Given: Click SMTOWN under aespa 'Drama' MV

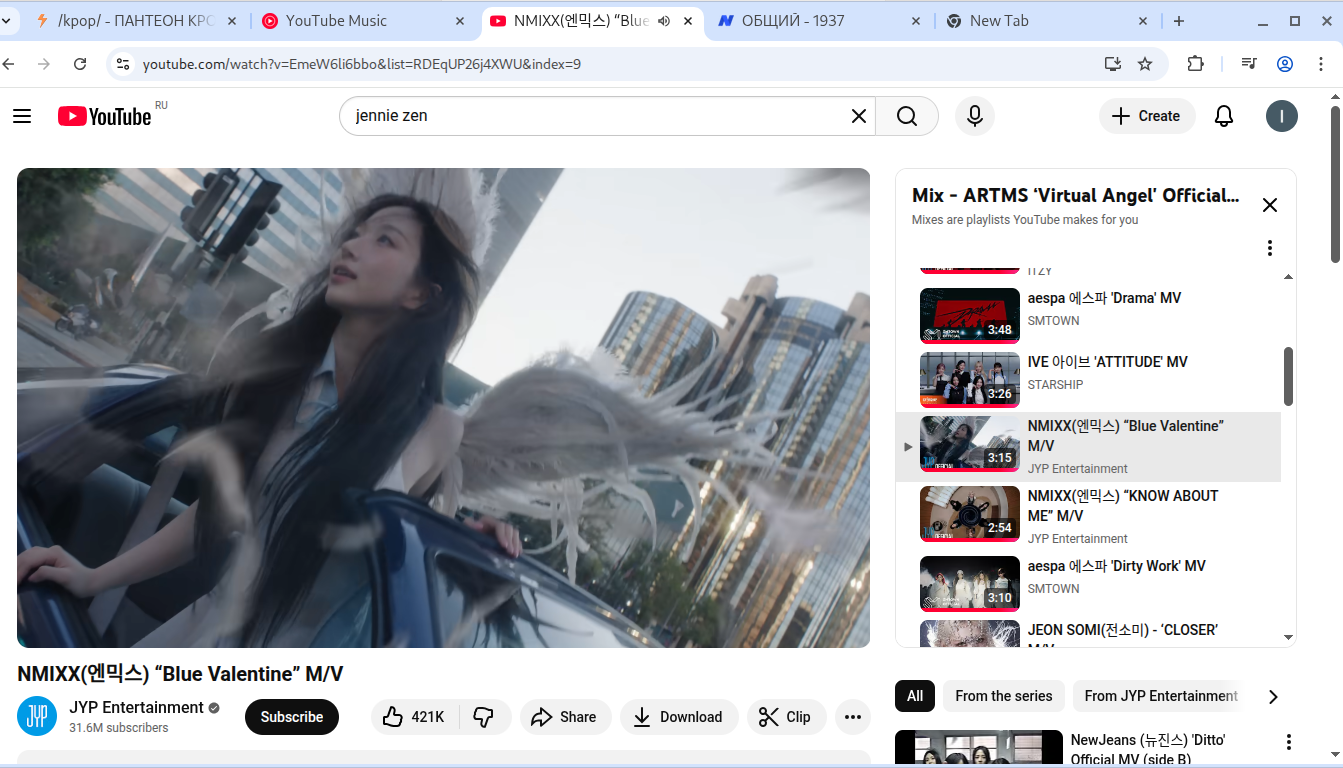Looking at the screenshot, I should (x=1054, y=321).
